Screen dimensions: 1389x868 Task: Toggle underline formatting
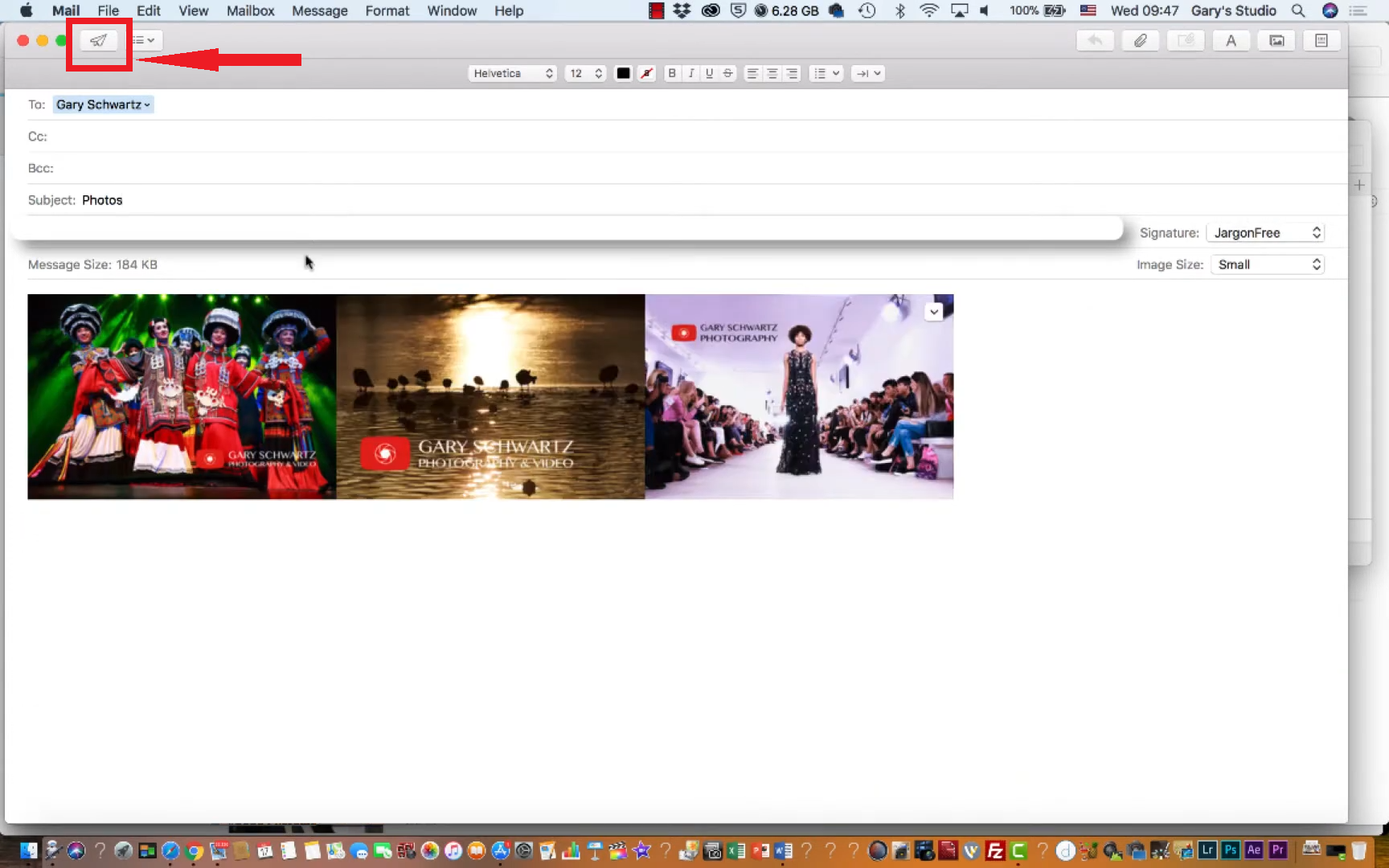click(x=709, y=73)
